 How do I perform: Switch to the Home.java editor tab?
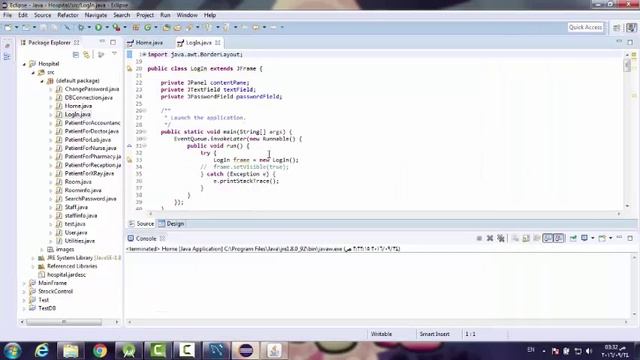coord(145,42)
